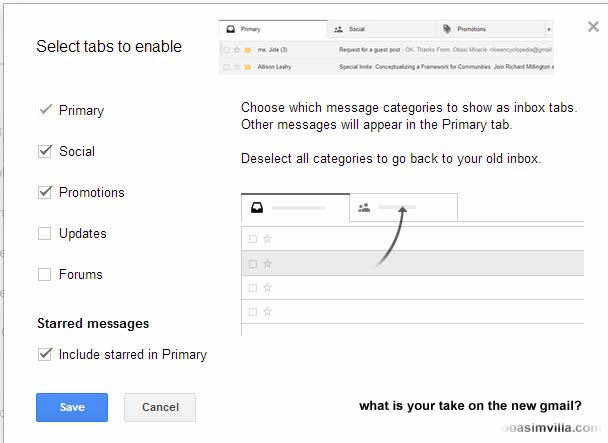Click the Promotions tag icon in top preview

tap(446, 30)
